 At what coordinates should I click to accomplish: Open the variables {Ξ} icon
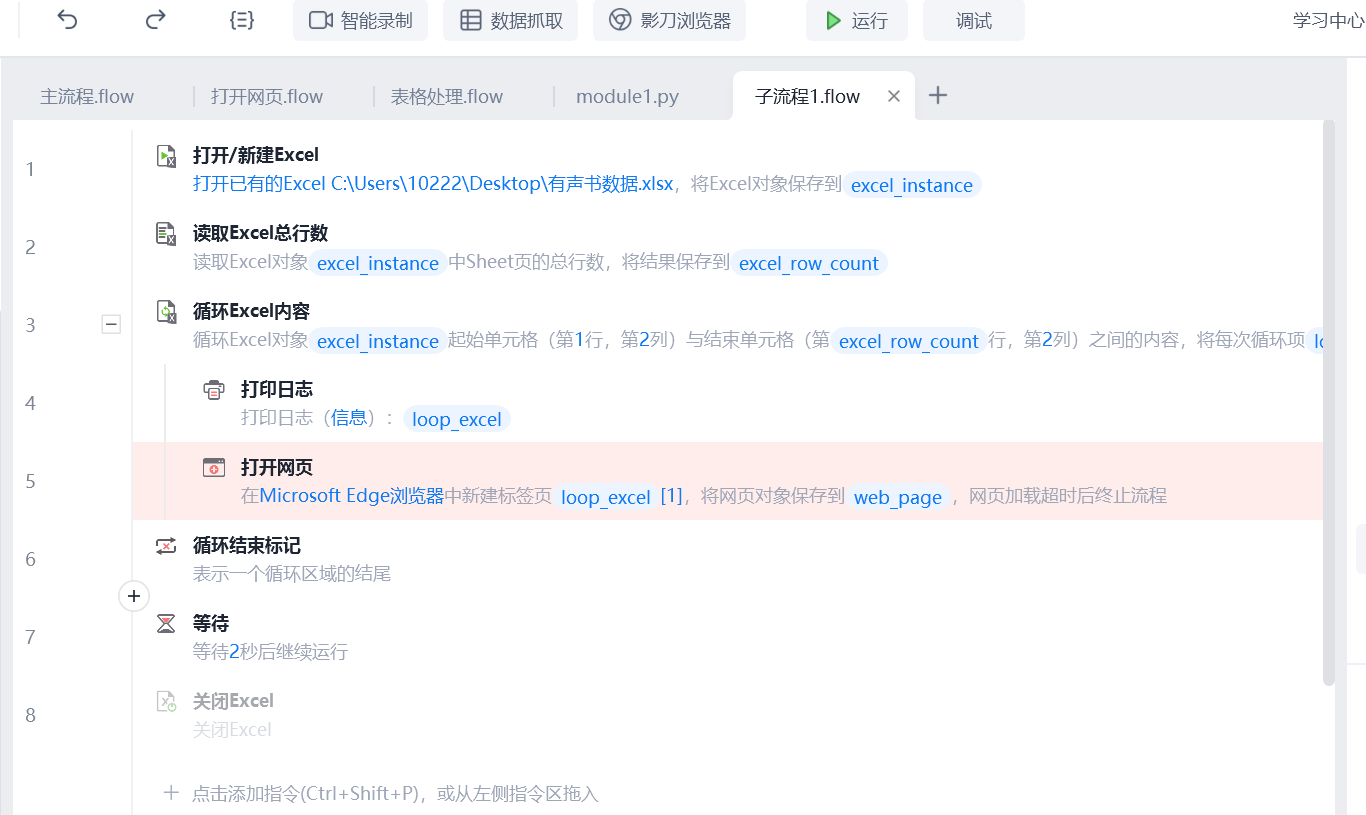[x=241, y=20]
